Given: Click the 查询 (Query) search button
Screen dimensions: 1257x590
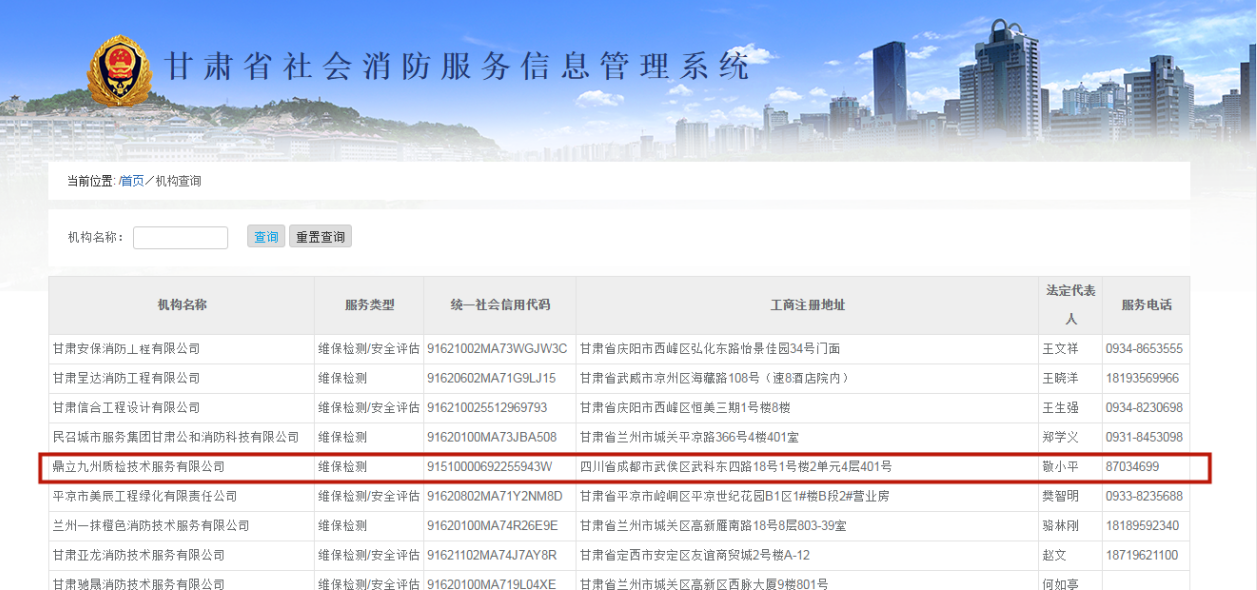Looking at the screenshot, I should (x=265, y=236).
